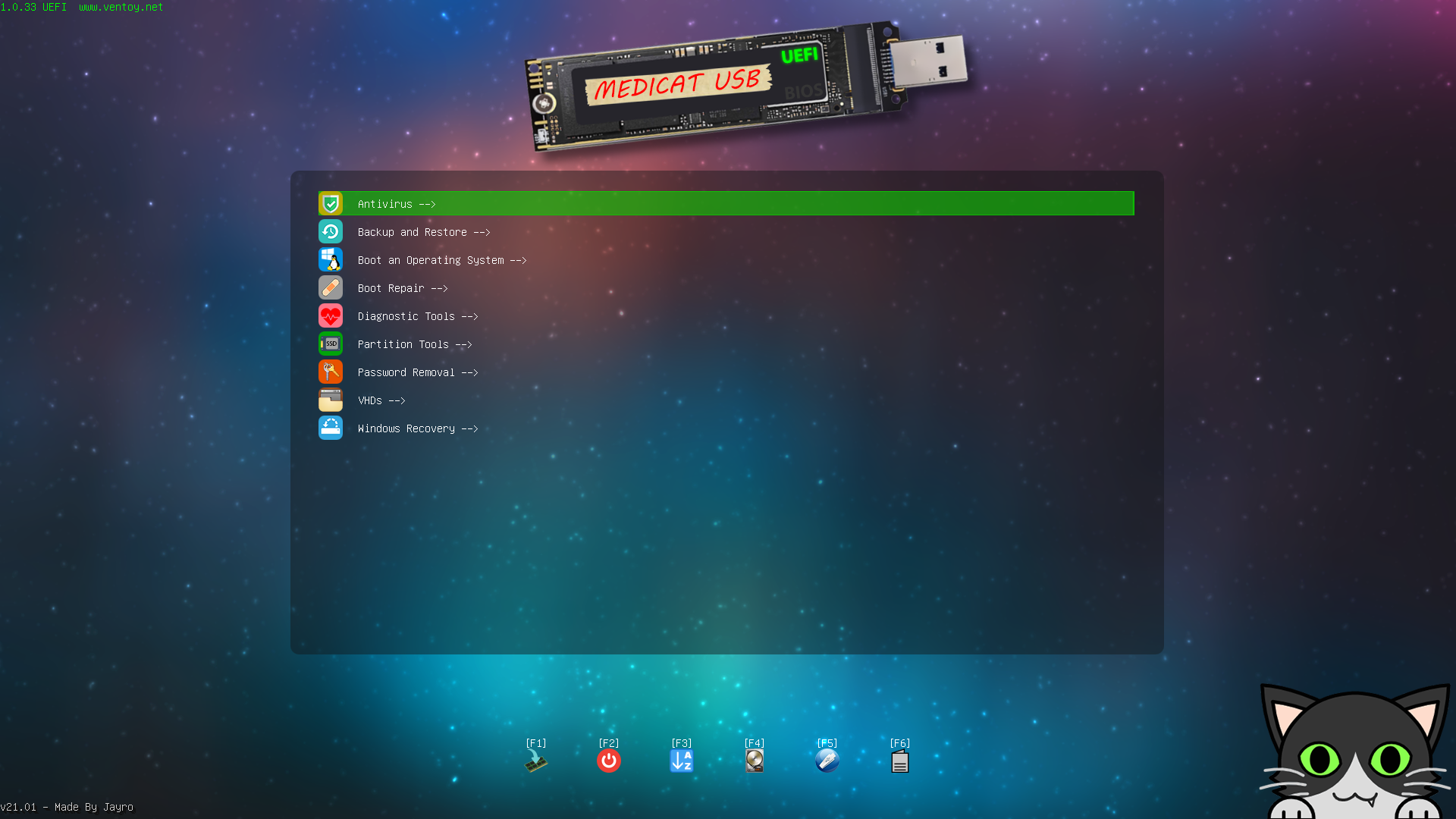1456x819 pixels.
Task: Click the [F5] label text
Action: pos(827,743)
